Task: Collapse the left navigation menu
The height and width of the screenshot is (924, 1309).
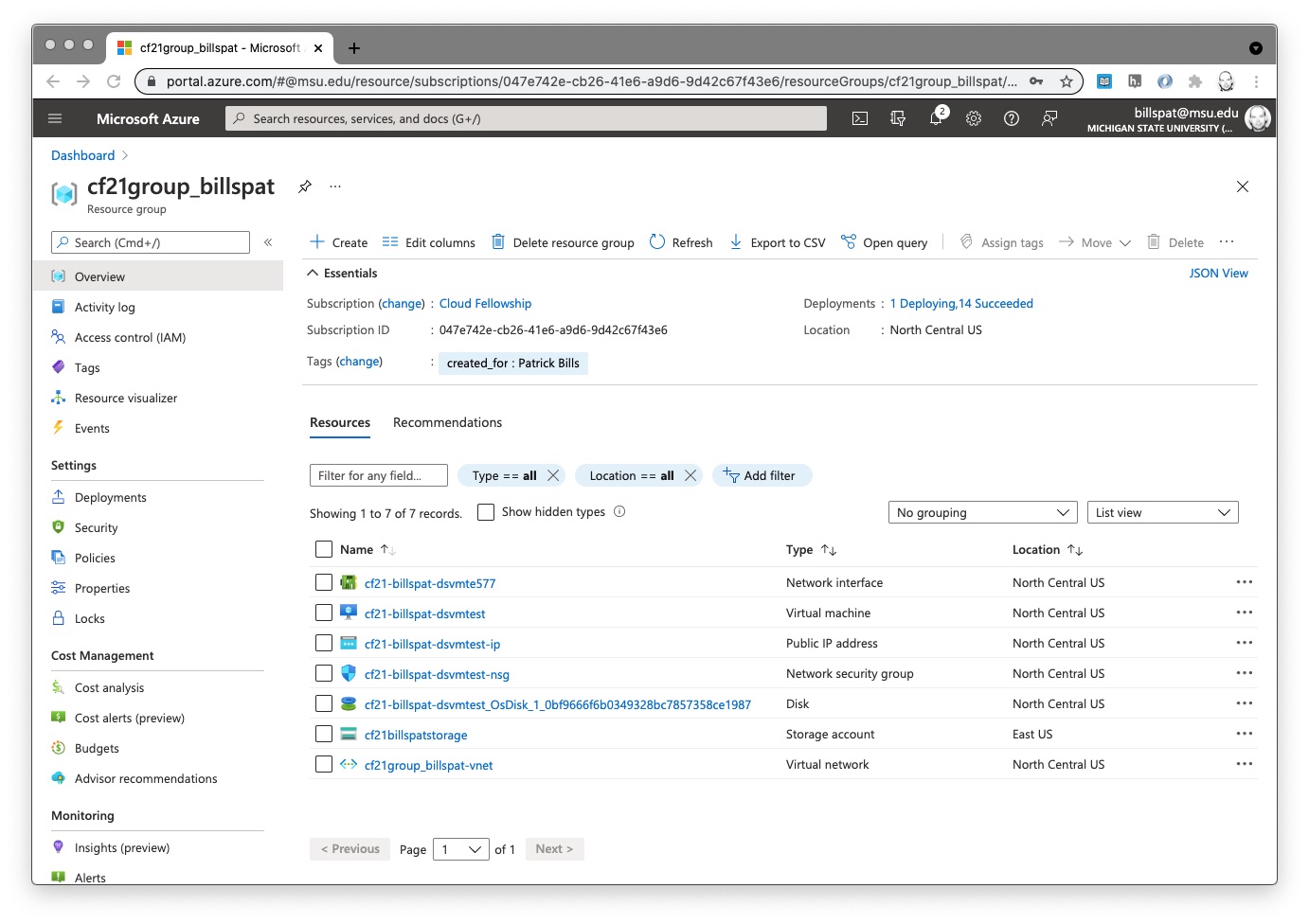Action: click(268, 242)
